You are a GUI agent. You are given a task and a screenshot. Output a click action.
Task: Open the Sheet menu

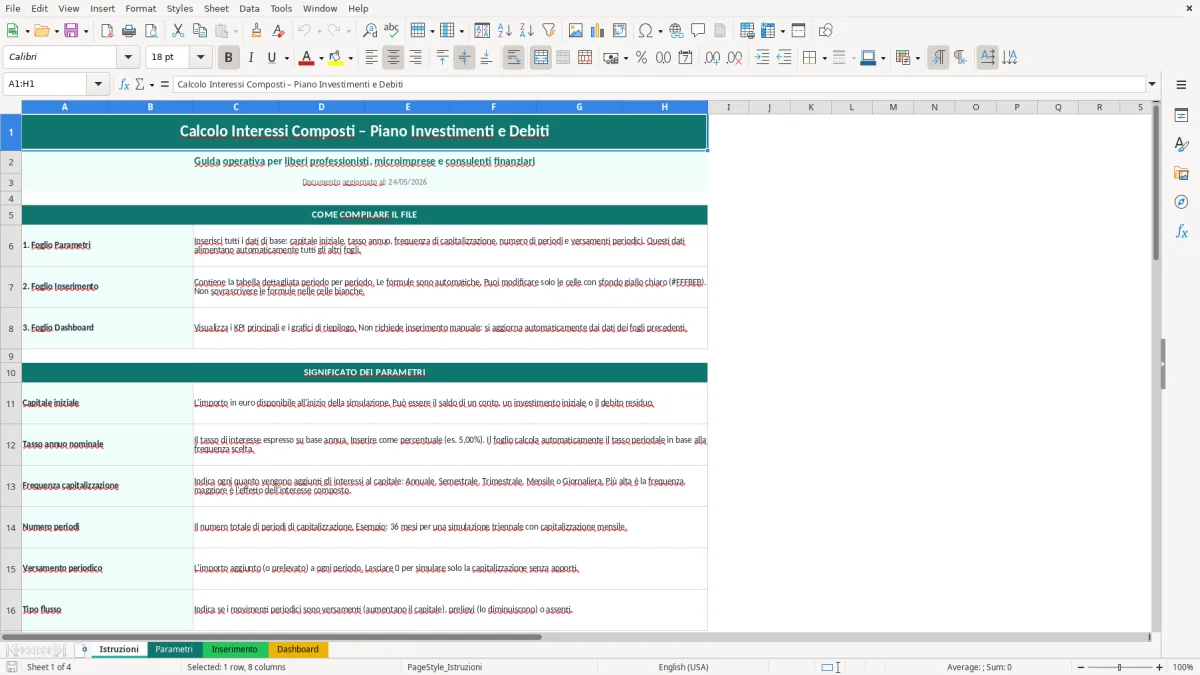216,8
